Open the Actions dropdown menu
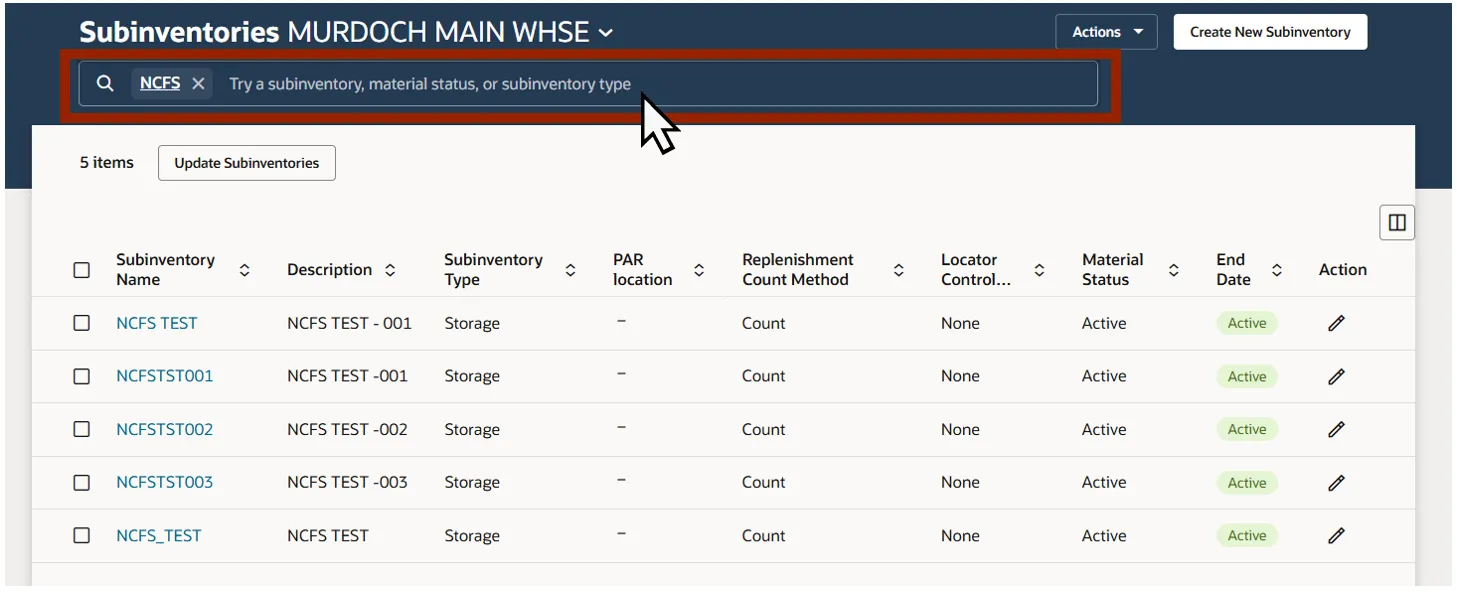 tap(1106, 32)
